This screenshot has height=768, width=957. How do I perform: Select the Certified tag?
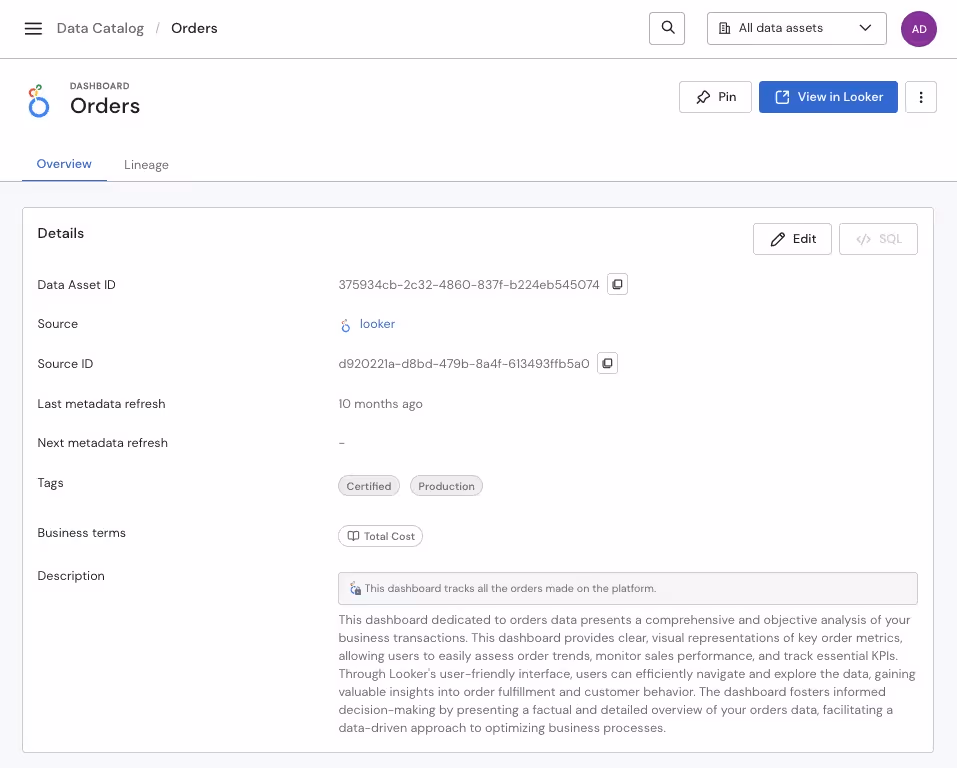369,486
